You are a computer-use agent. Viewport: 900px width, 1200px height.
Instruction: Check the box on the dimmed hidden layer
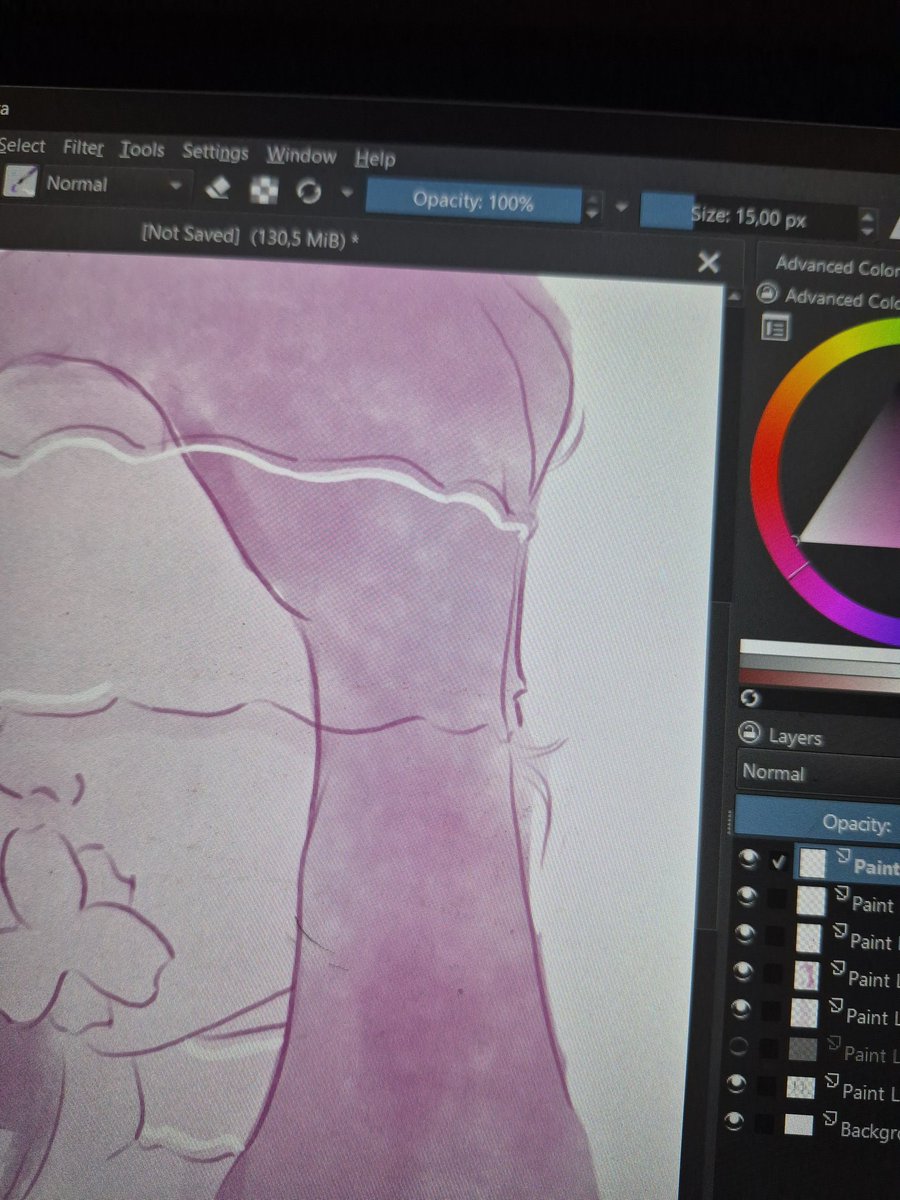pos(771,1049)
